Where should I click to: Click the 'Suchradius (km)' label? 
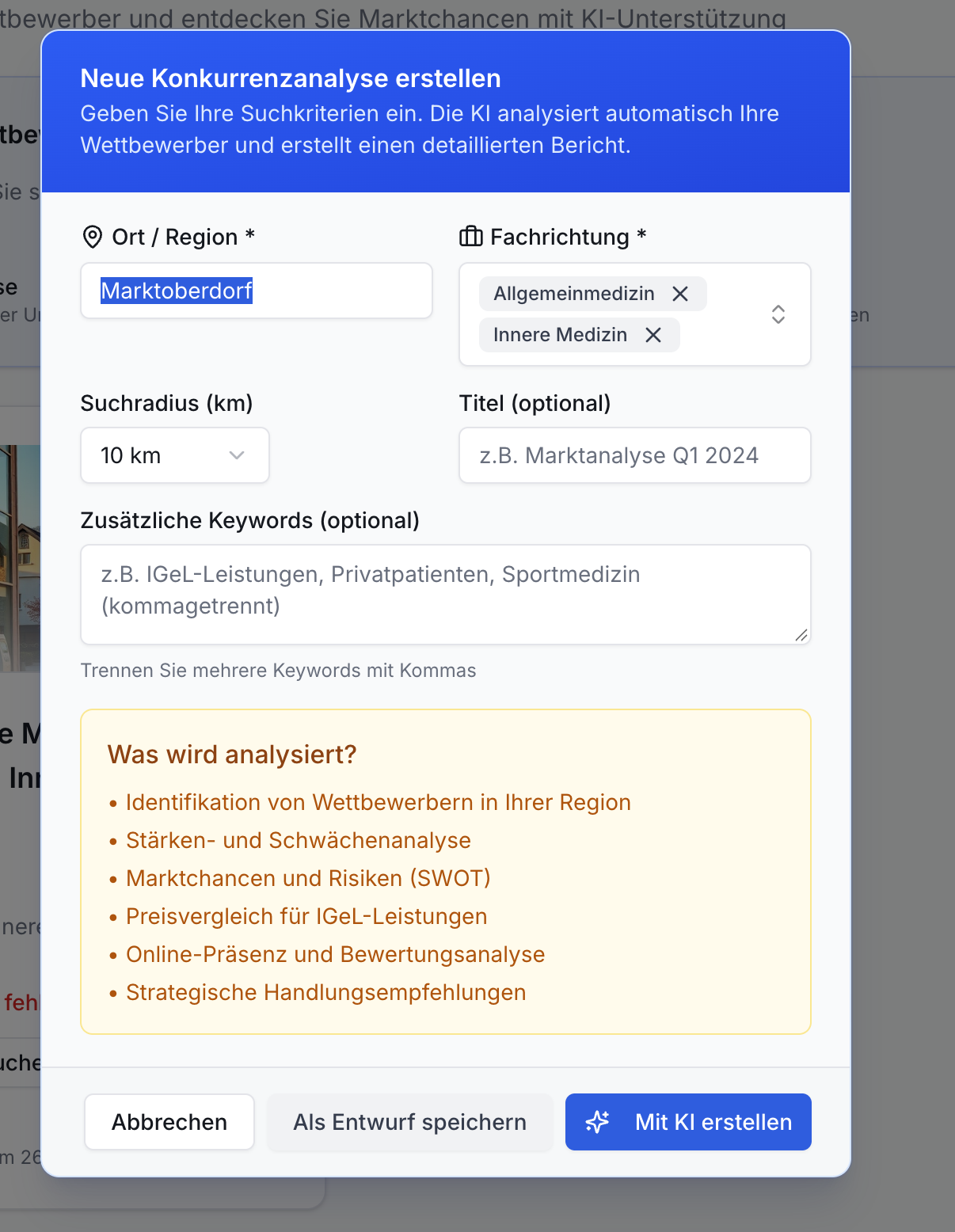point(166,403)
